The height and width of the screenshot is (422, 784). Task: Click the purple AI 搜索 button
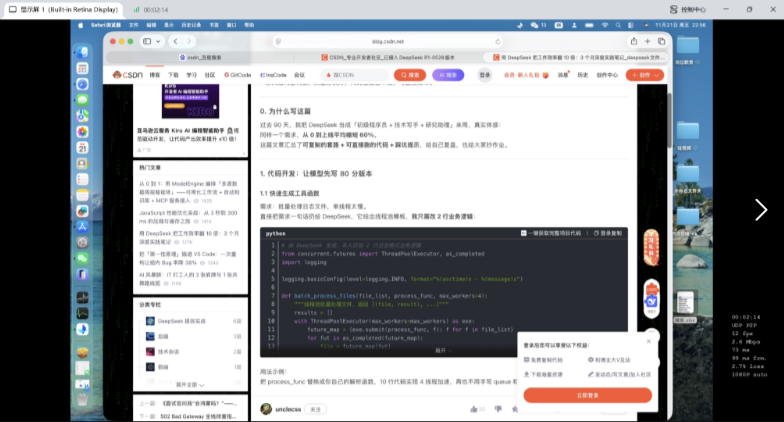448,75
